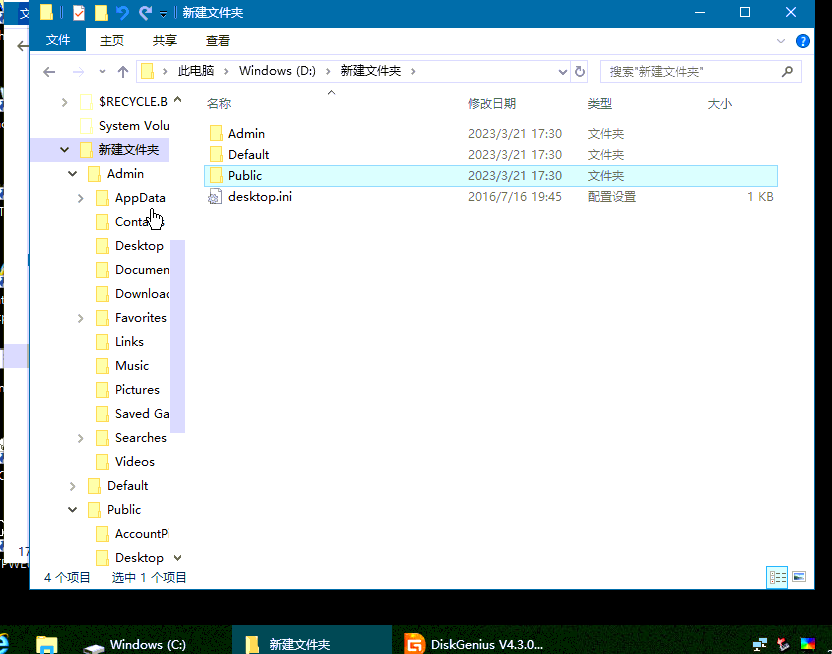Viewport: 832px width, 654px height.
Task: Click the search magnifier icon
Action: coord(788,71)
